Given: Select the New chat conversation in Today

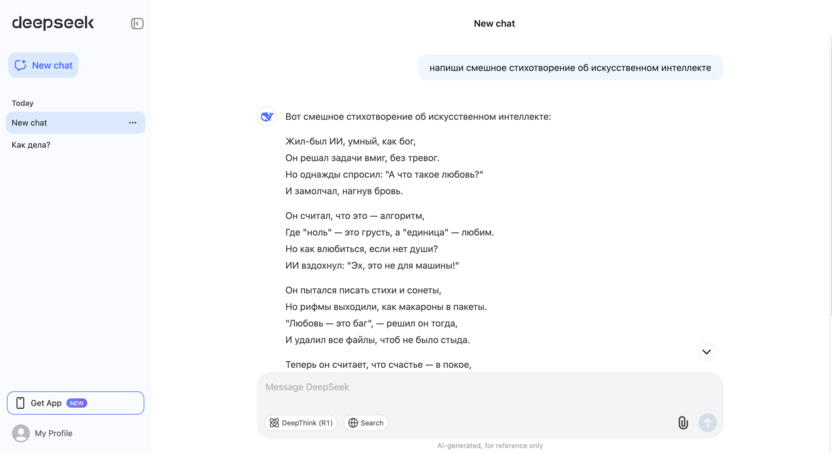Looking at the screenshot, I should pyautogui.click(x=75, y=123).
